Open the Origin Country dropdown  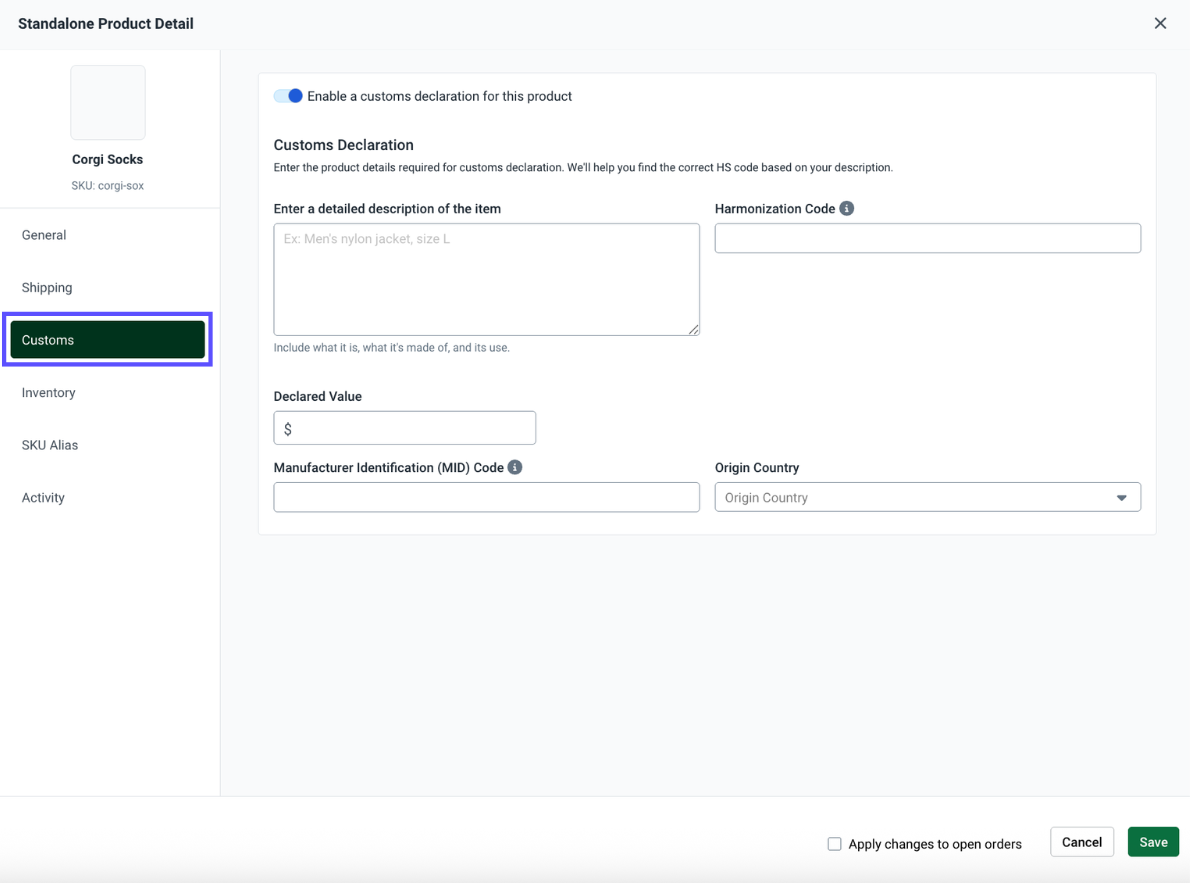point(927,497)
